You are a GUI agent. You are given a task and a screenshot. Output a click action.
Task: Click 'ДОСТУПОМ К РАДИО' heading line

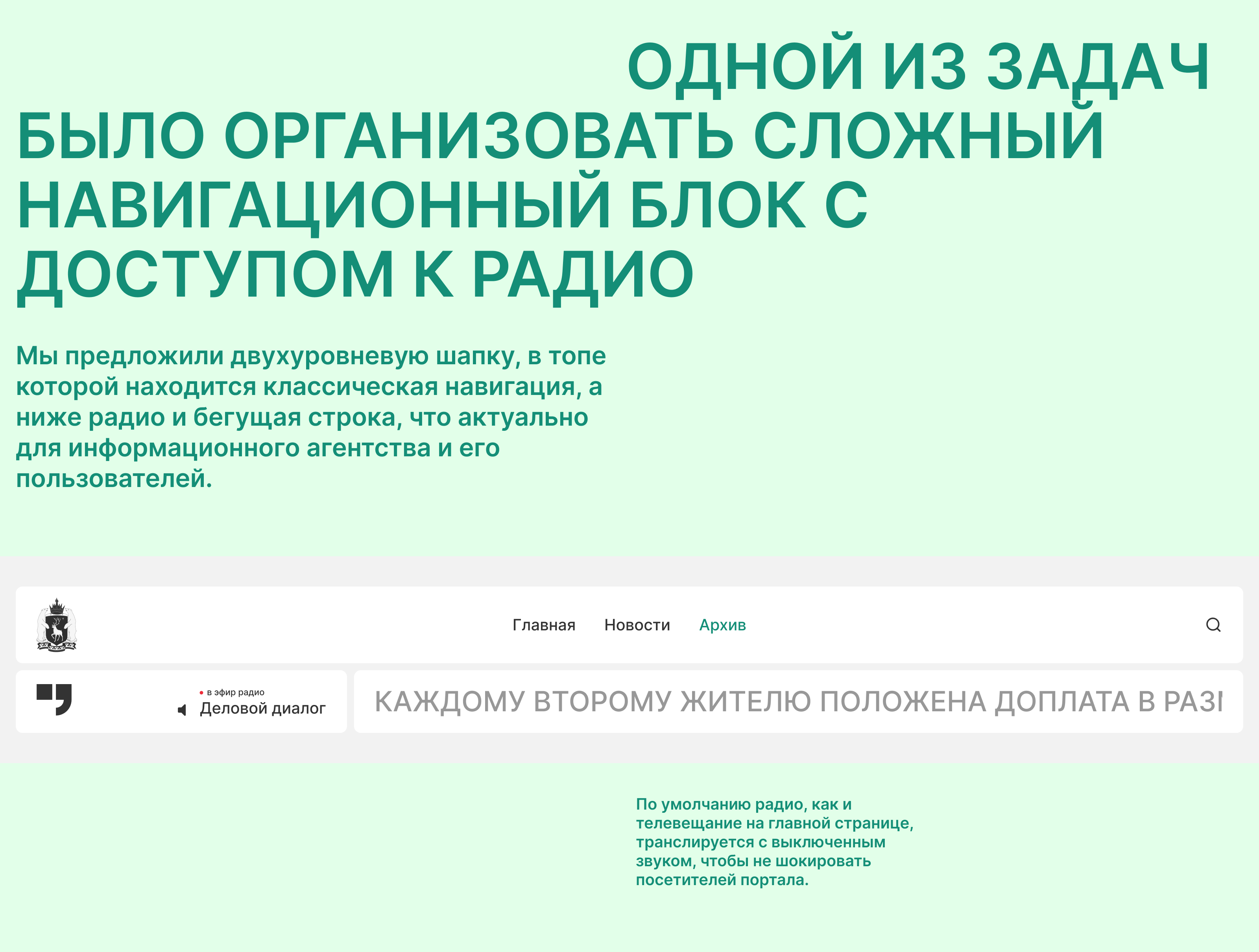coord(354,275)
